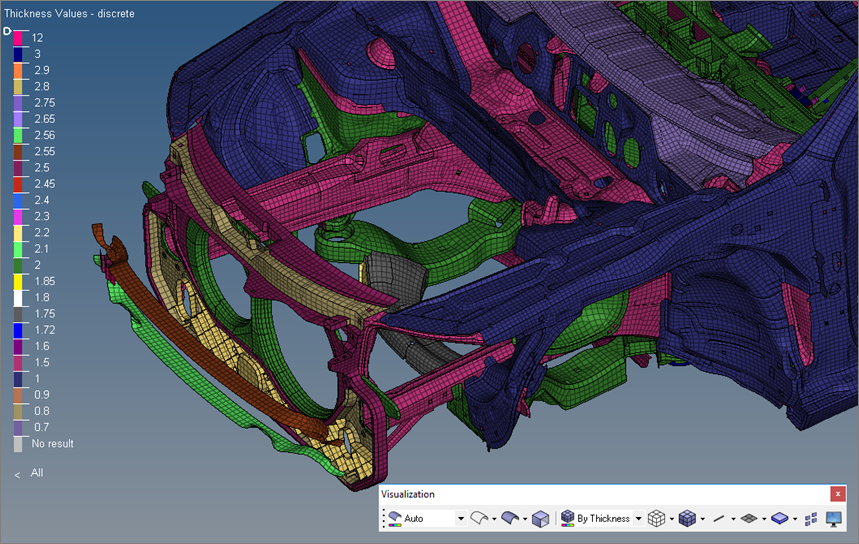Click the 1D line element display icon
Viewport: 859px width, 544px height.
[718, 518]
